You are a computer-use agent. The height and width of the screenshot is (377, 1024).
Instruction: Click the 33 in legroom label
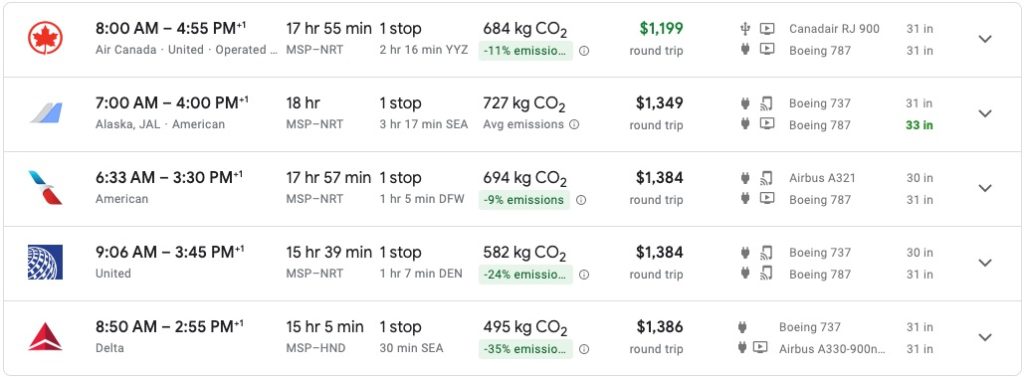coord(919,125)
